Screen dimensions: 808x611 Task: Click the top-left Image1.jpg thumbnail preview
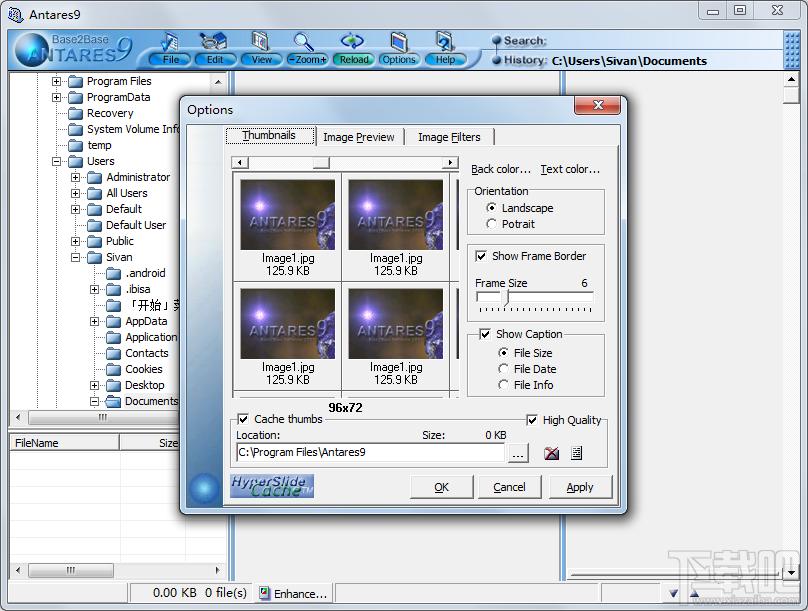click(x=288, y=215)
